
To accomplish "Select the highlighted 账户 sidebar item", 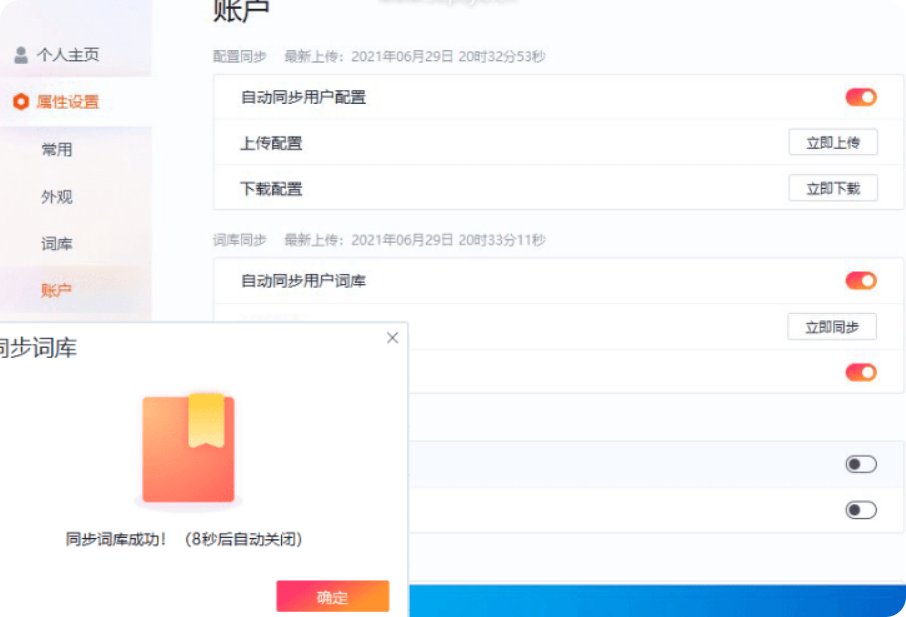I will pyautogui.click(x=57, y=291).
